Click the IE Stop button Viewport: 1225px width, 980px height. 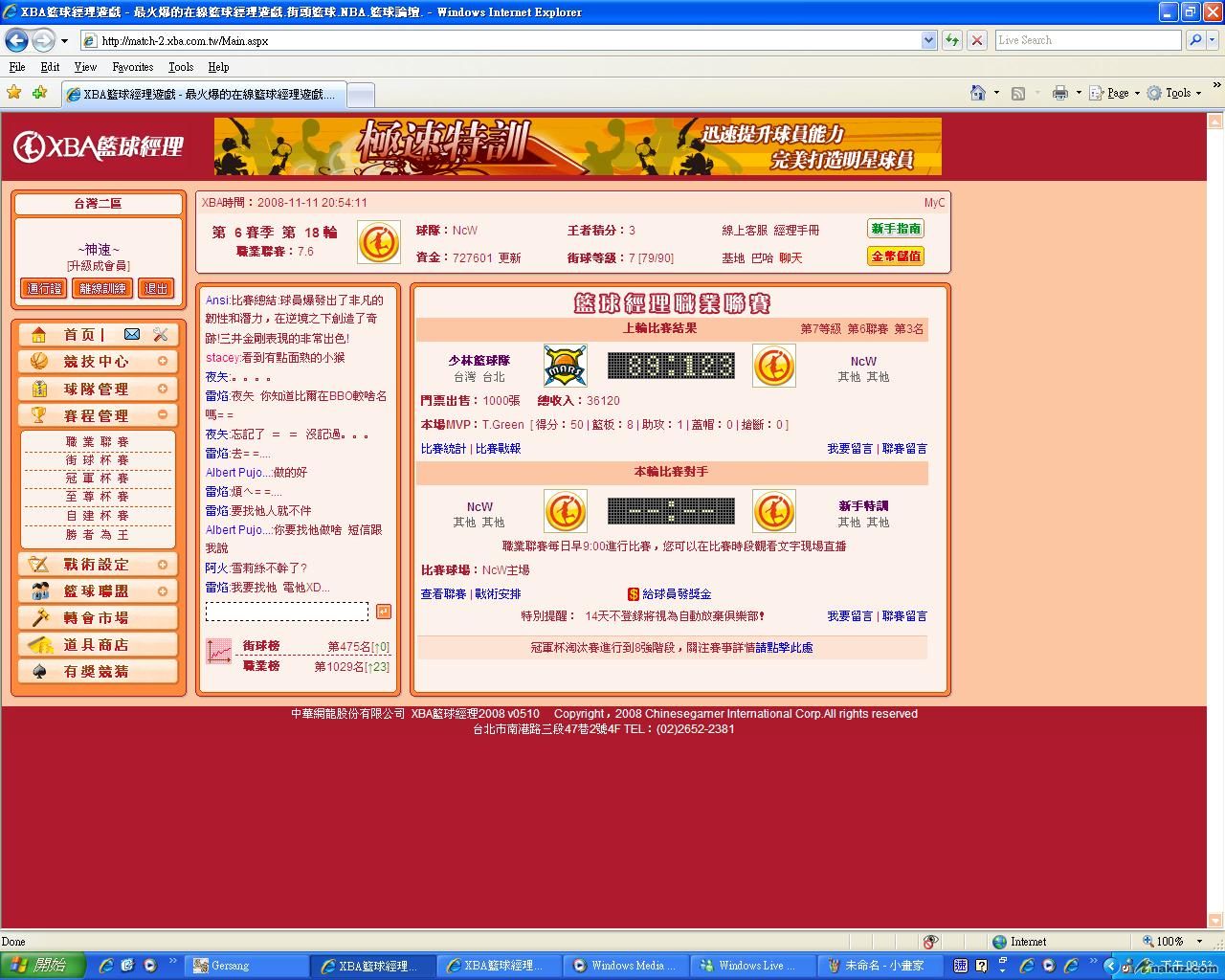click(x=977, y=40)
